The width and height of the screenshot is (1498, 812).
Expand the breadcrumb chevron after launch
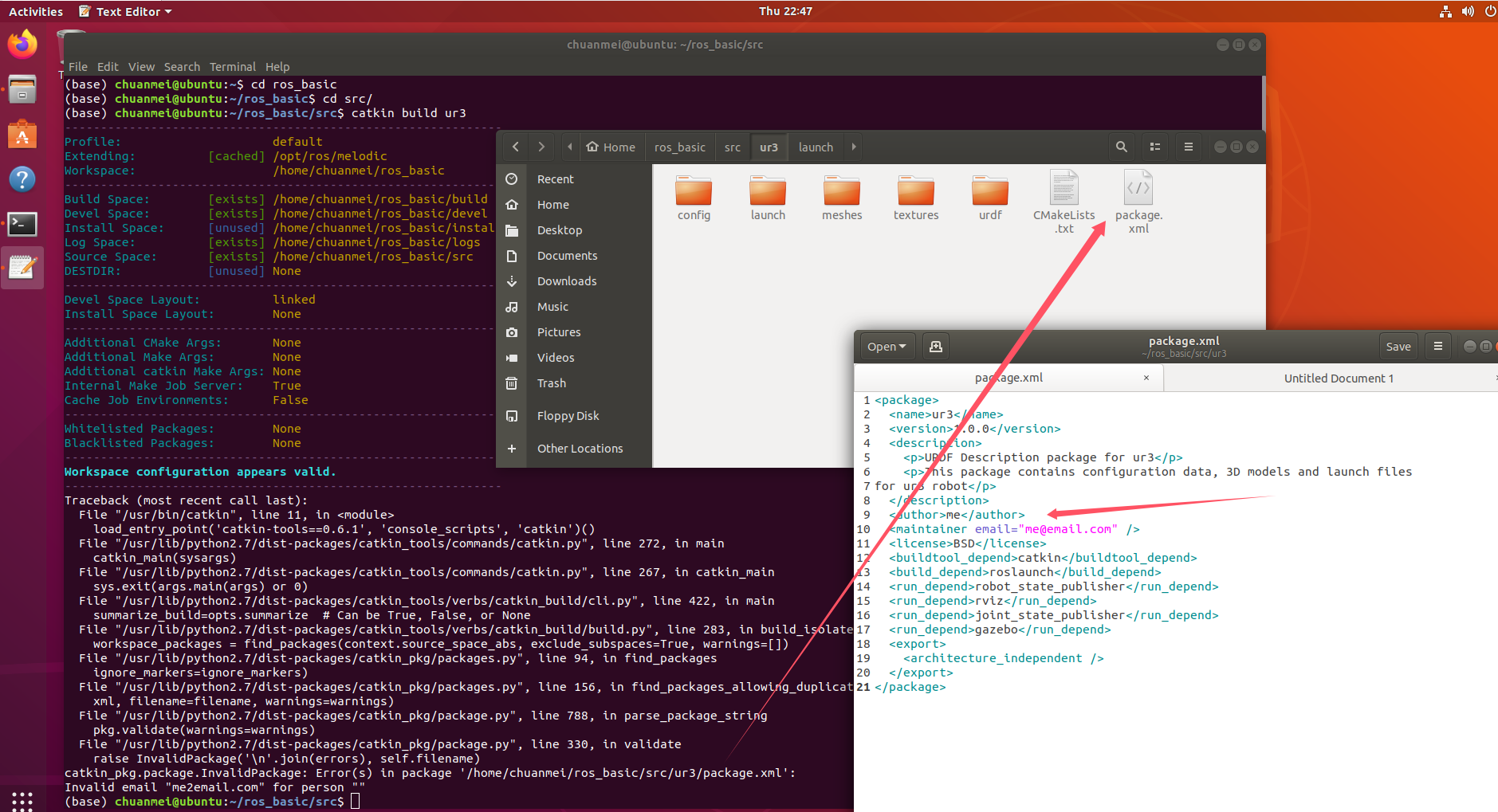click(852, 147)
